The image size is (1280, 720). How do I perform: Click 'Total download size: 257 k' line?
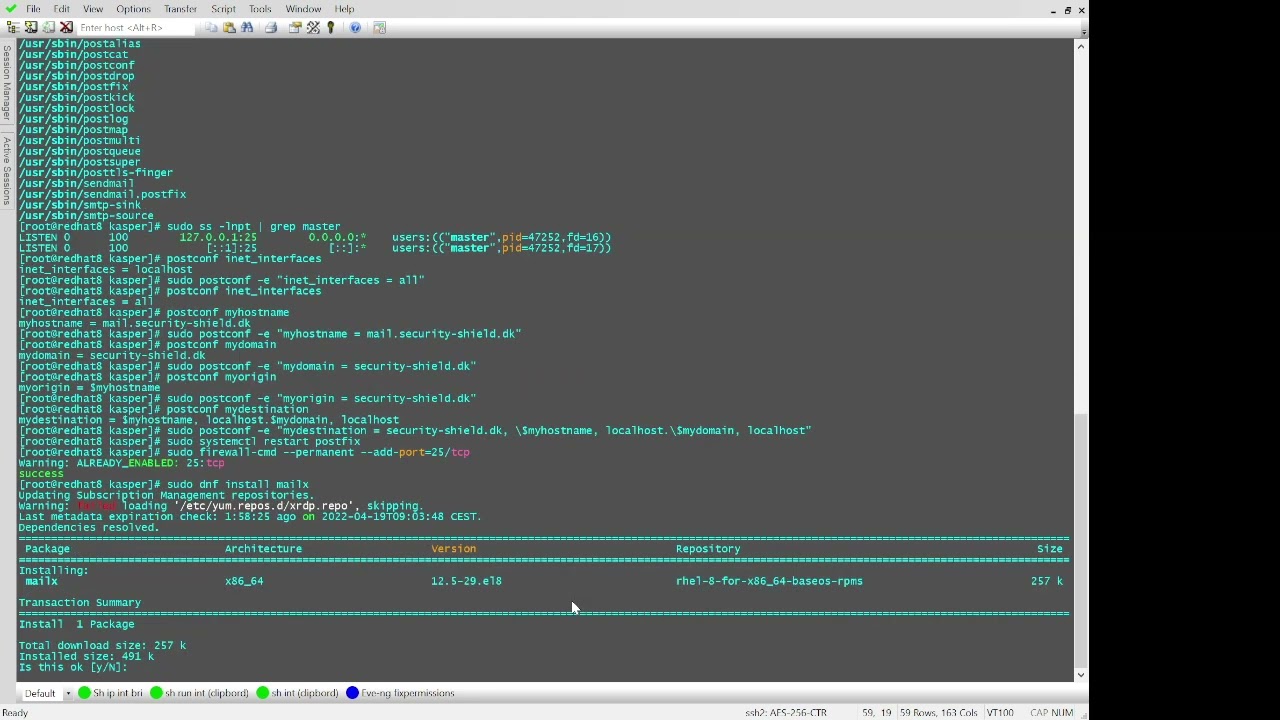pyautogui.click(x=102, y=646)
